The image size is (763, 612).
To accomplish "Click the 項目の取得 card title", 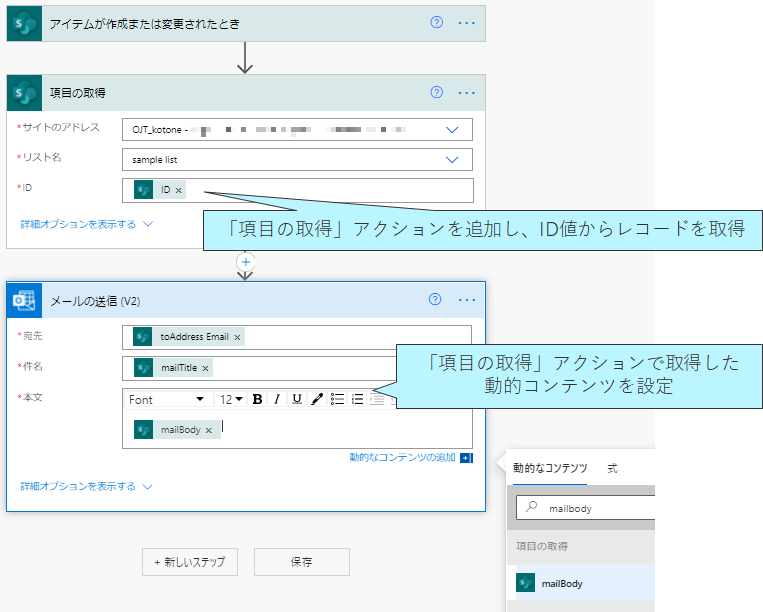I will 77,93.
